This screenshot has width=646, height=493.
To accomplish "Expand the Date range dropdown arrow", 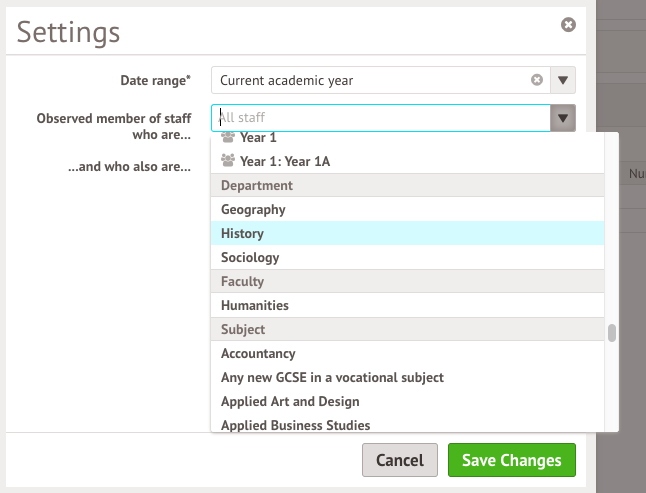I will point(563,80).
